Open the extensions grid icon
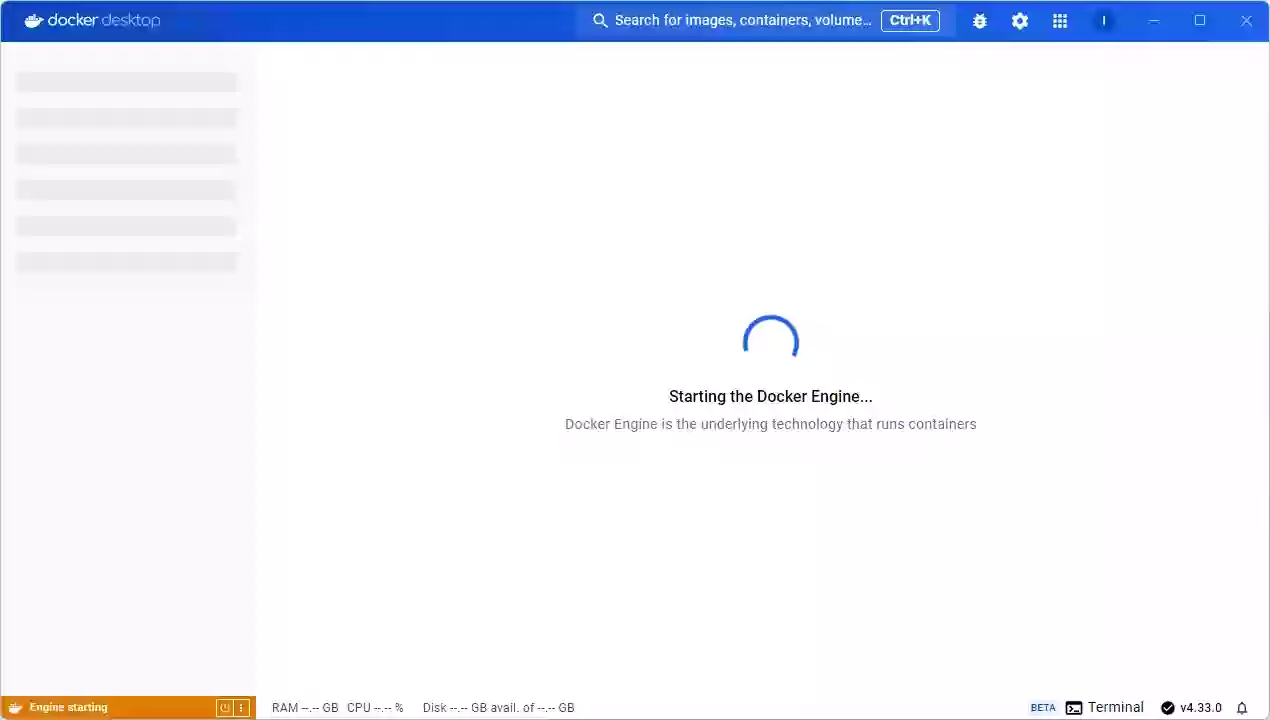Viewport: 1270px width, 720px height. pos(1060,21)
